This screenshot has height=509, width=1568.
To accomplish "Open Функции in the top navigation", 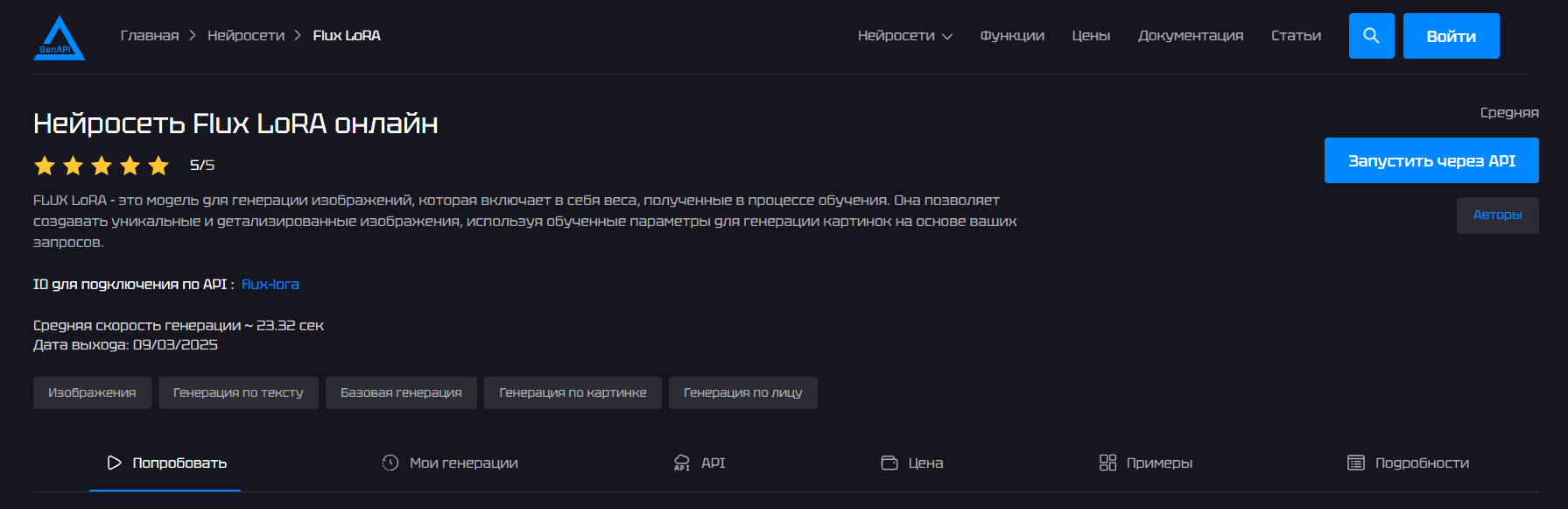I will [x=1012, y=36].
